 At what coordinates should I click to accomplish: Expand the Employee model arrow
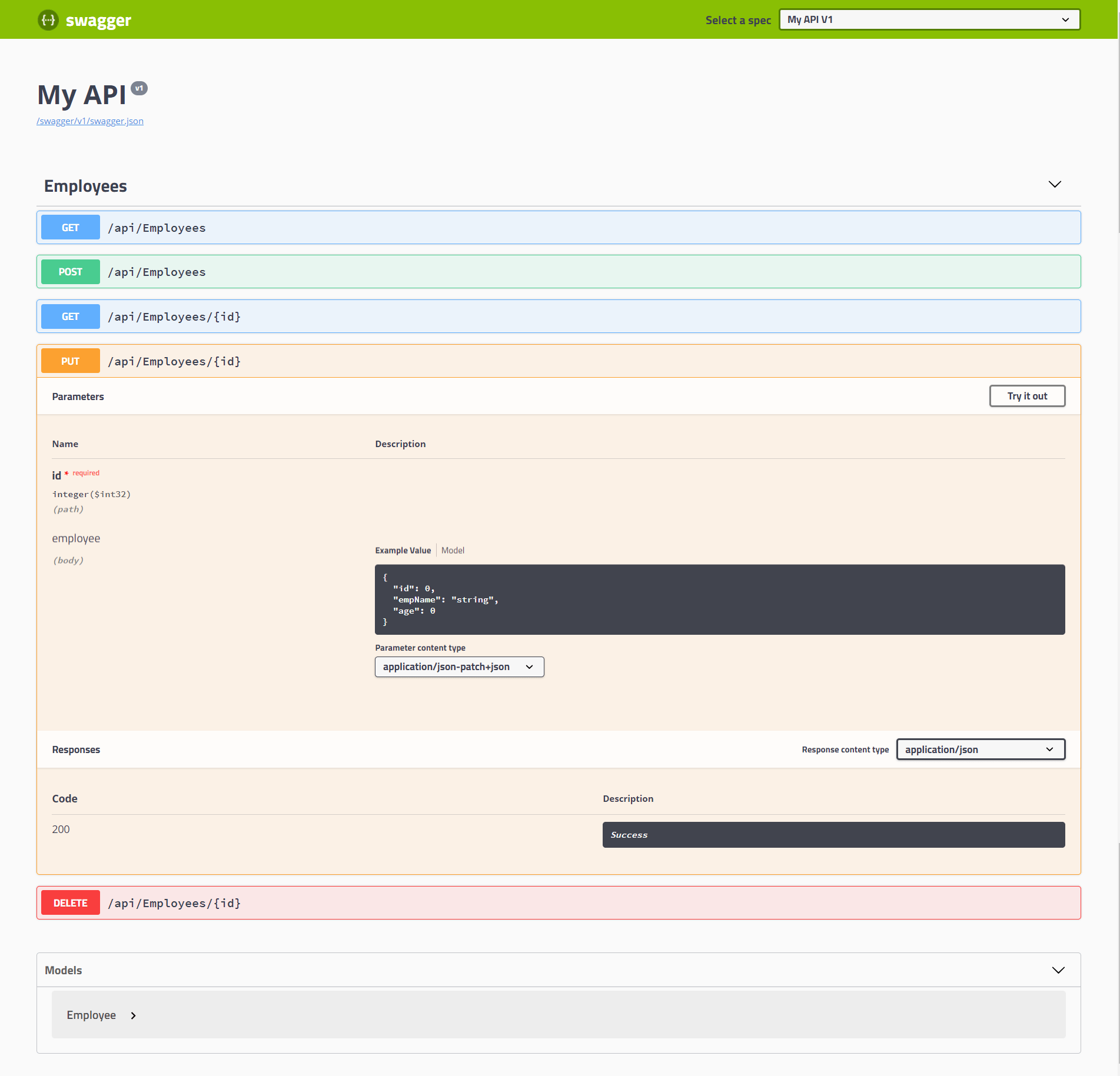tap(134, 1015)
